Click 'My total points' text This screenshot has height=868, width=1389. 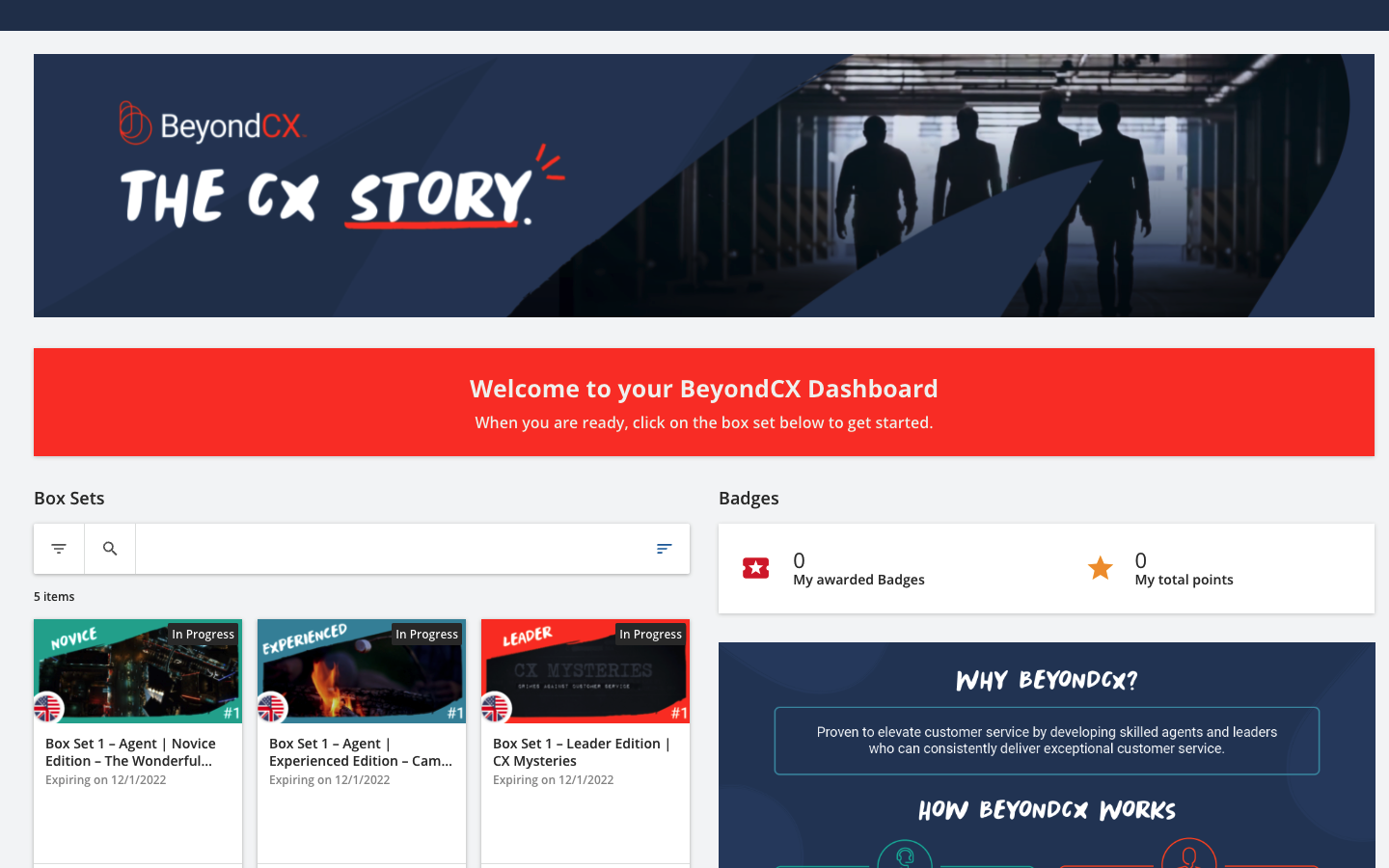point(1184,580)
